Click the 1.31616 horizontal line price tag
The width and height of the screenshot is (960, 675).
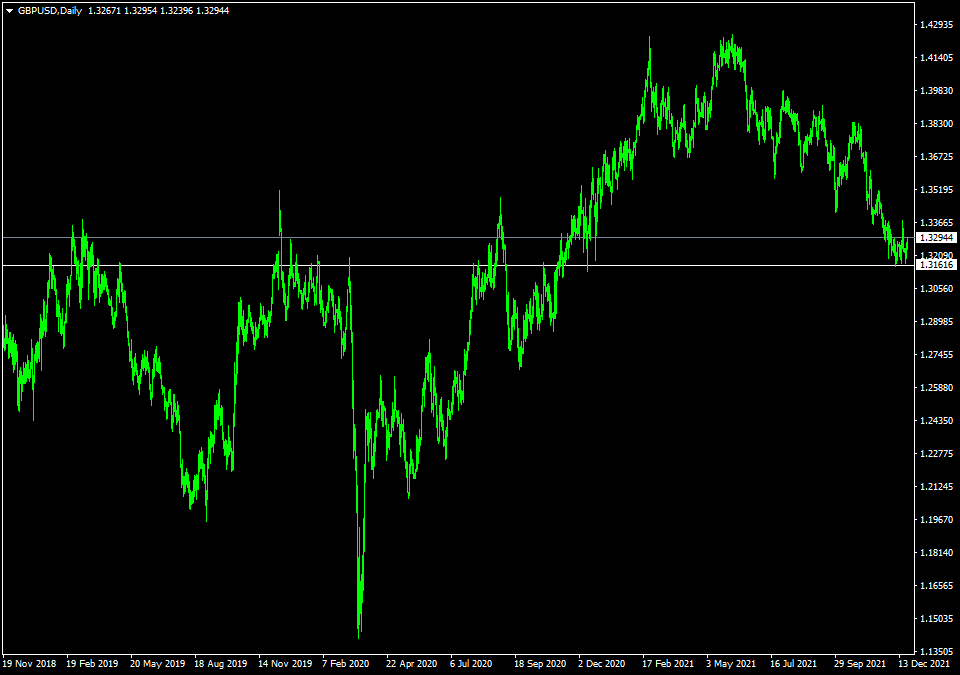936,265
